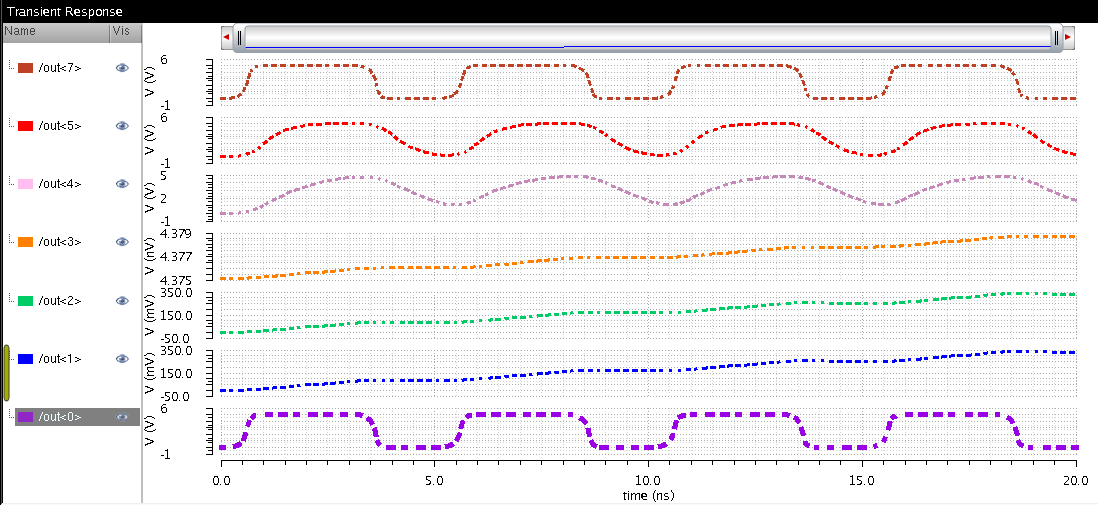Select the /out<4> signal entry
The width and height of the screenshot is (1098, 505).
pos(59,184)
